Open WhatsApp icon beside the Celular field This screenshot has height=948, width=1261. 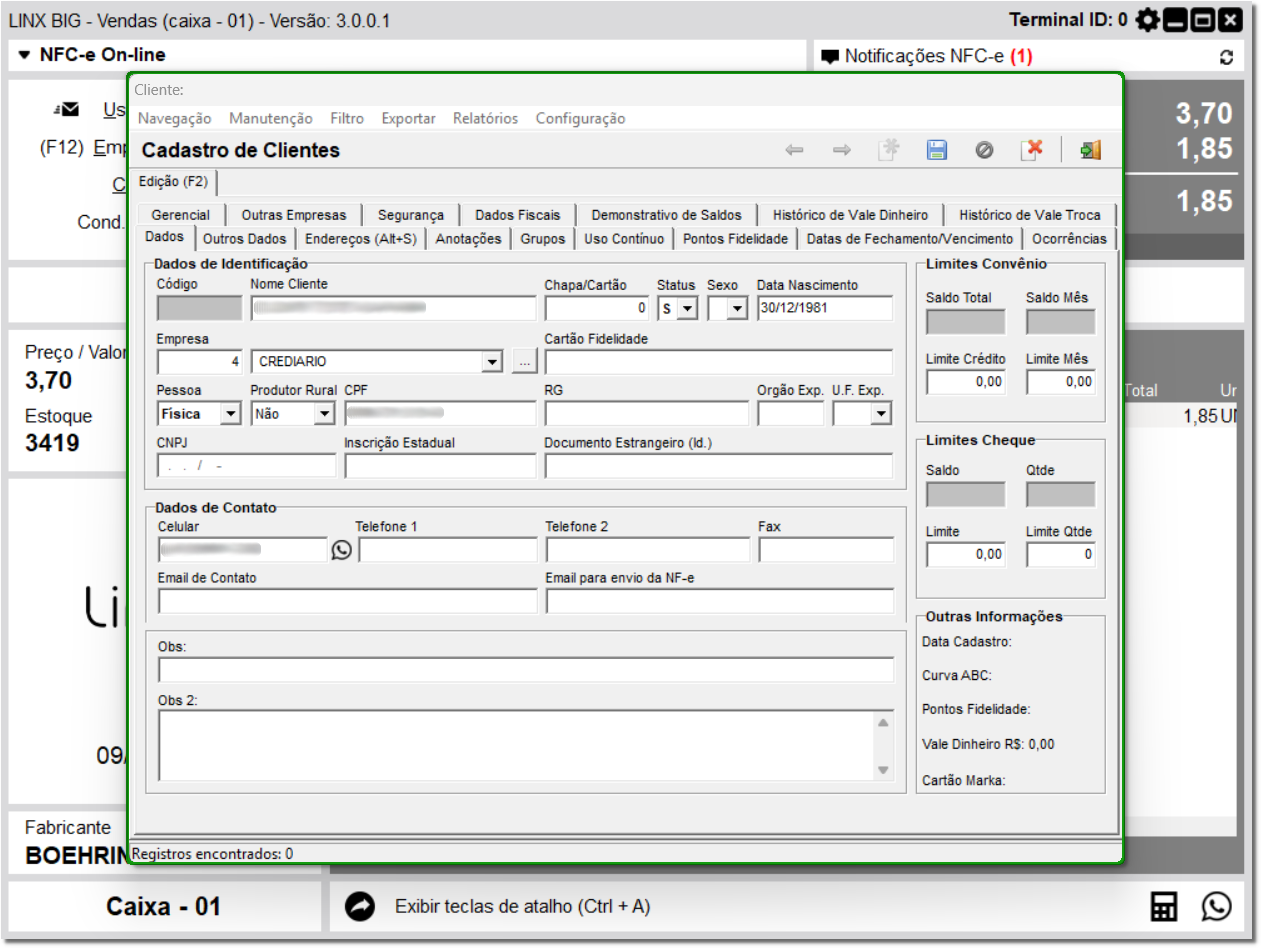tap(342, 549)
